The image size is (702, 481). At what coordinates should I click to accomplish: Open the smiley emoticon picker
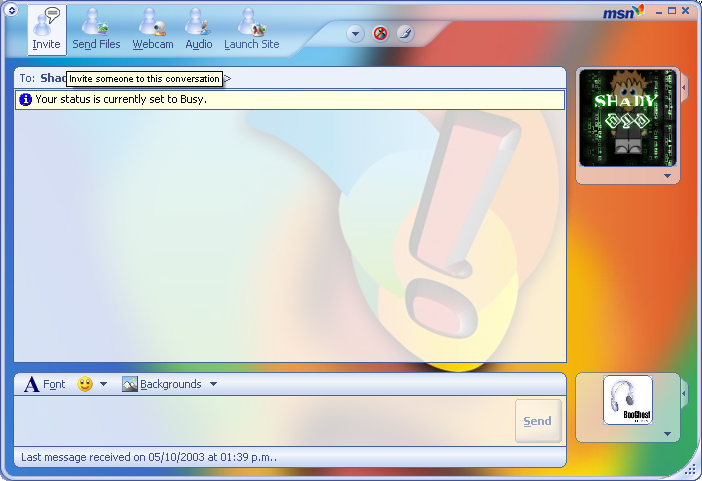coord(85,384)
